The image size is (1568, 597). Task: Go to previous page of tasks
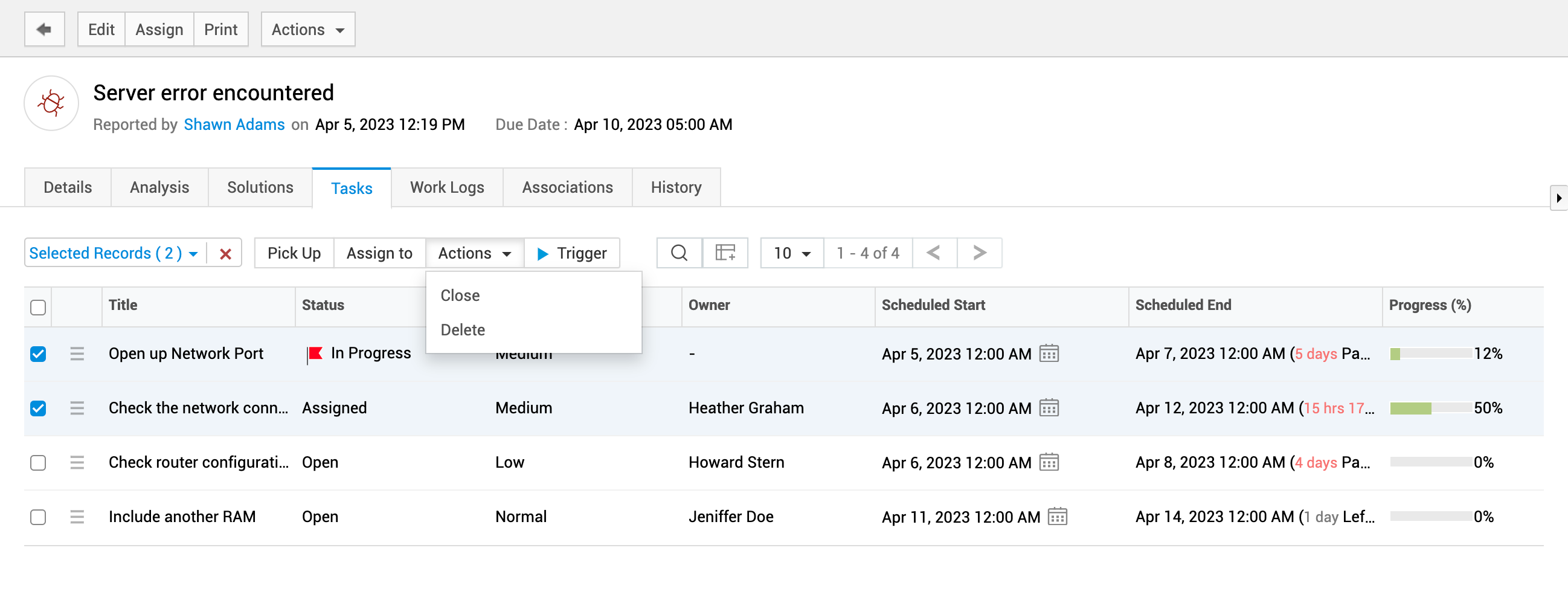(x=934, y=253)
